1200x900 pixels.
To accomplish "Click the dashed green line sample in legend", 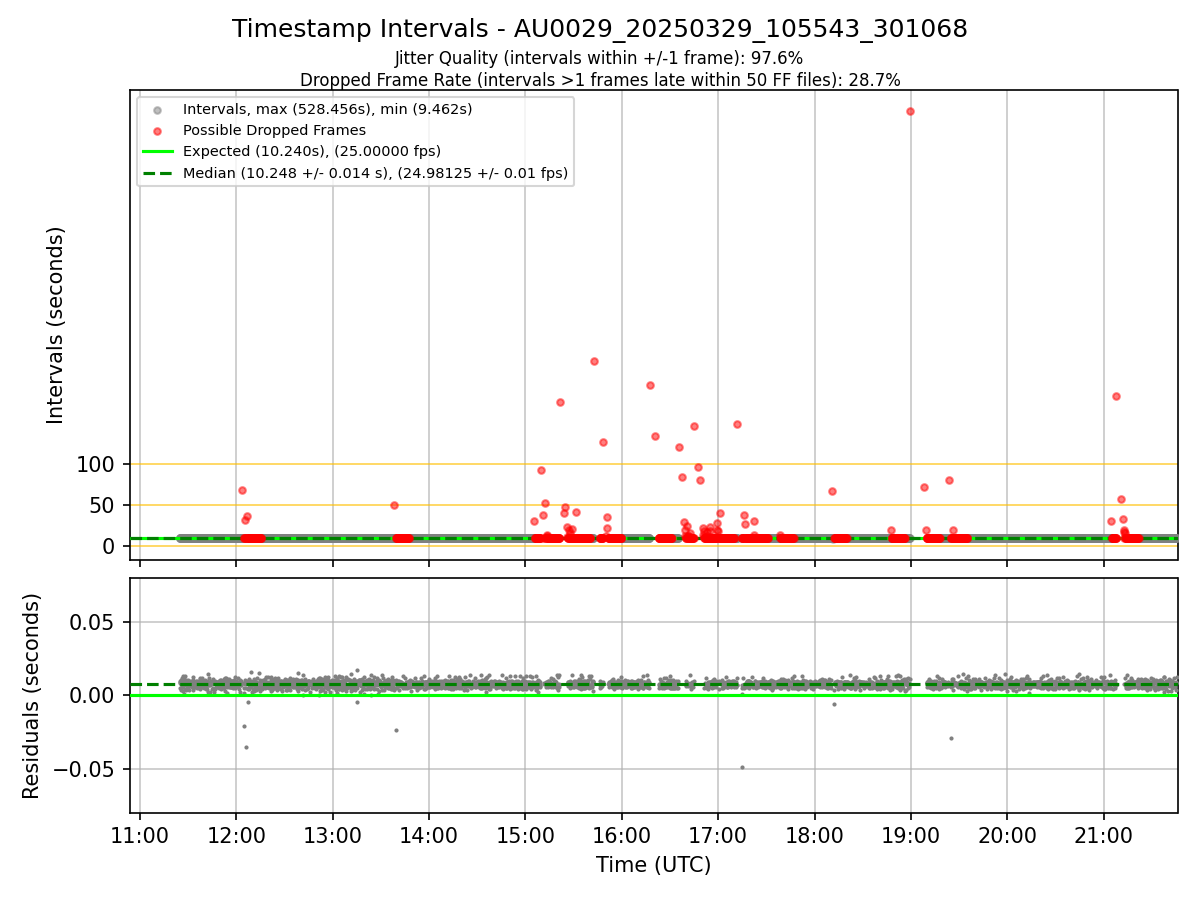I will (157, 173).
